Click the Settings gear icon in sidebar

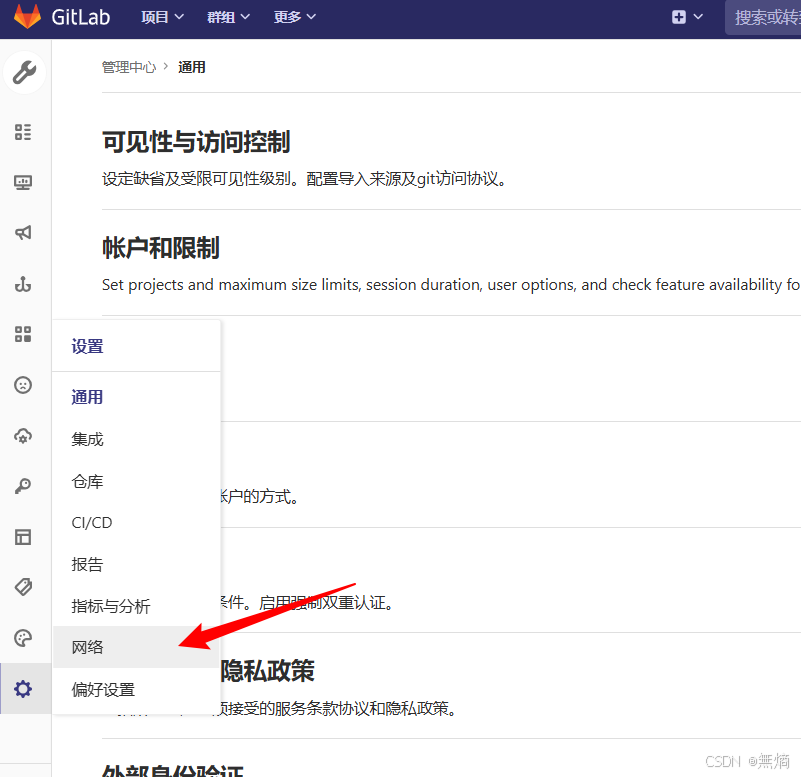point(23,689)
